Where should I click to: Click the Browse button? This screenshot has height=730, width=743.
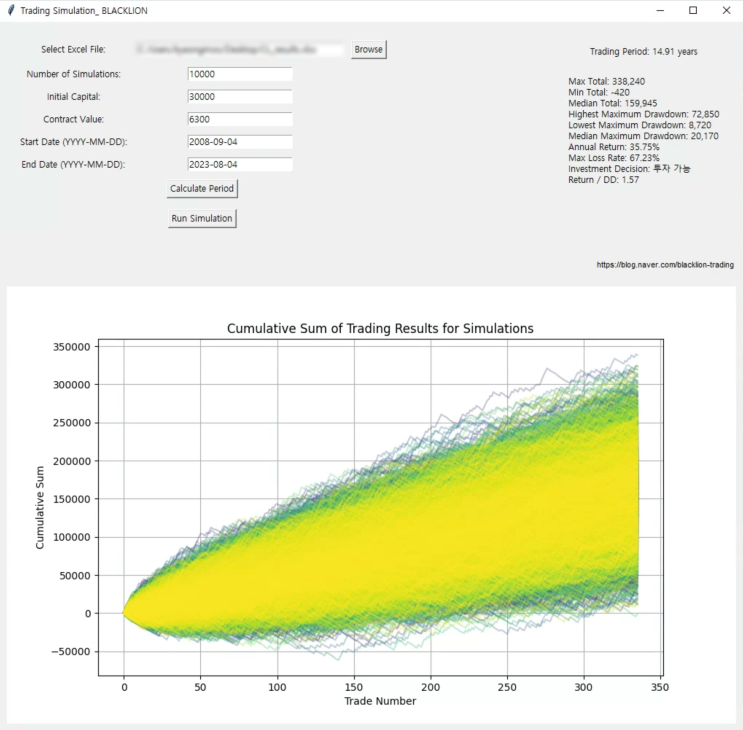[x=369, y=49]
